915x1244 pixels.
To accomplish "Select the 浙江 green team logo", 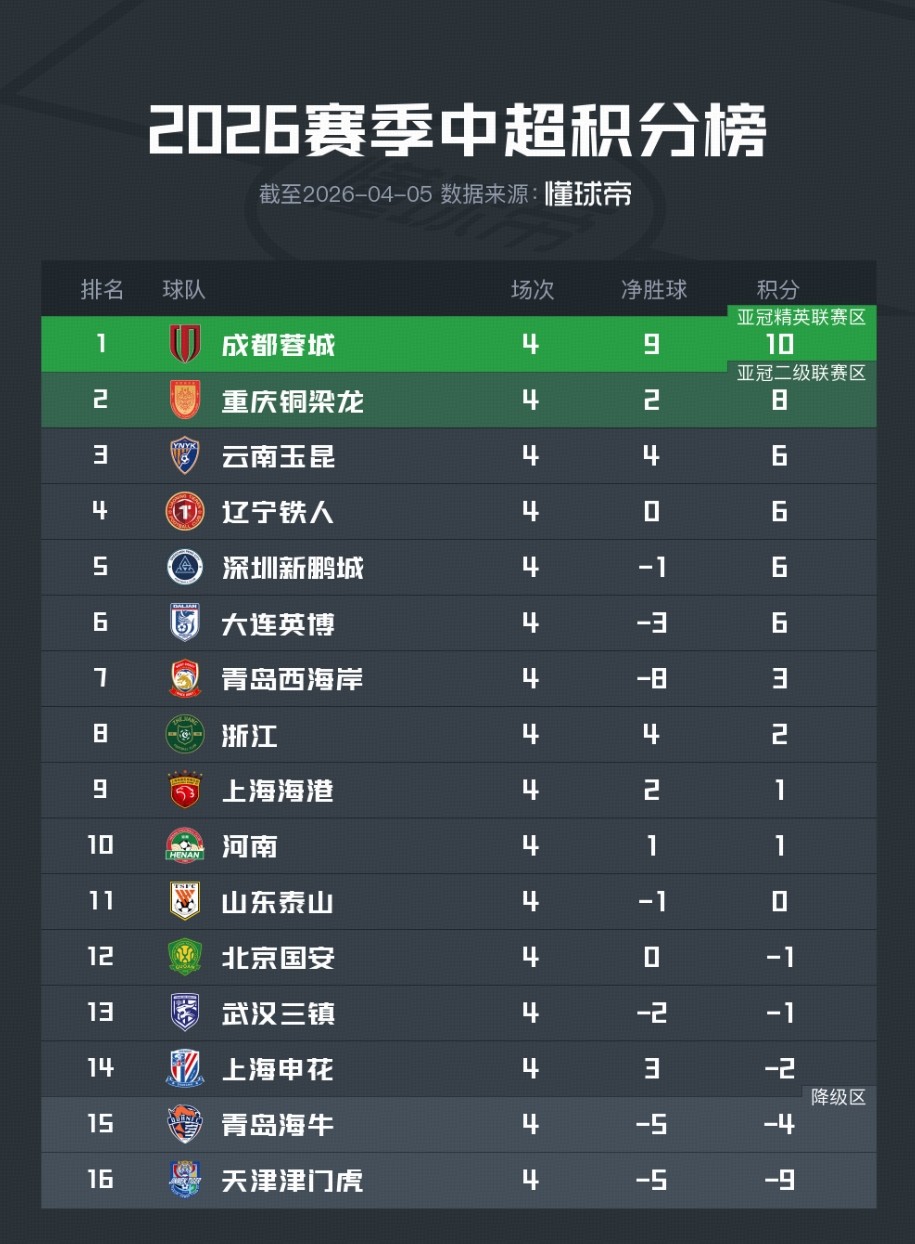I will point(185,735).
